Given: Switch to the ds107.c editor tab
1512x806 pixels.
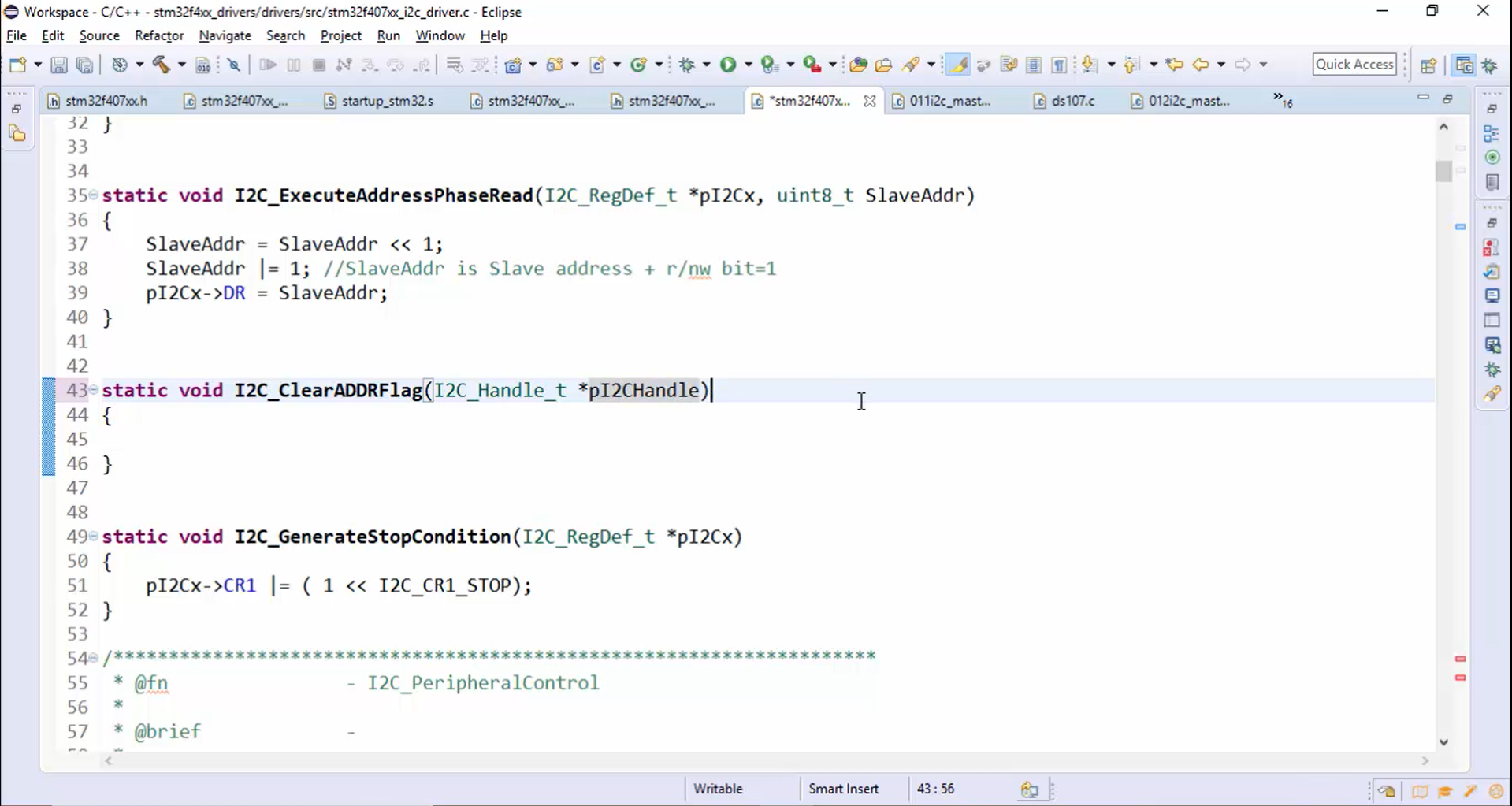Looking at the screenshot, I should click(x=1064, y=101).
